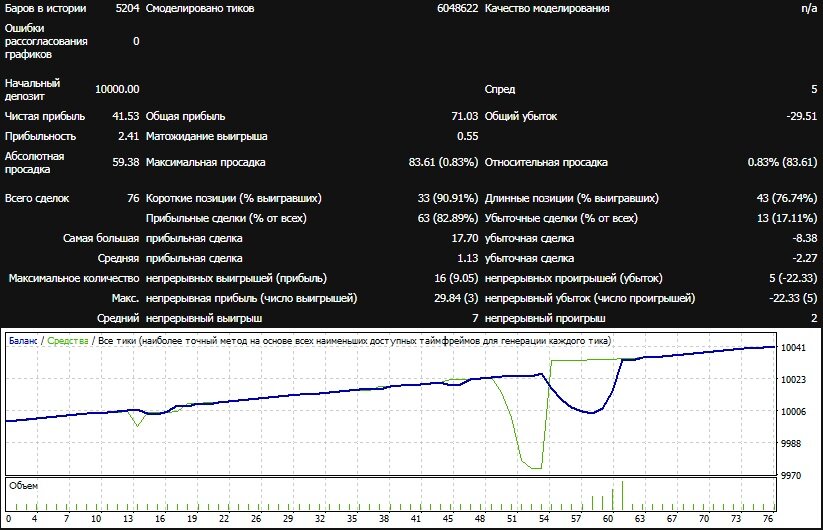Select loss trades value 13 (17.11%)

pos(787,218)
